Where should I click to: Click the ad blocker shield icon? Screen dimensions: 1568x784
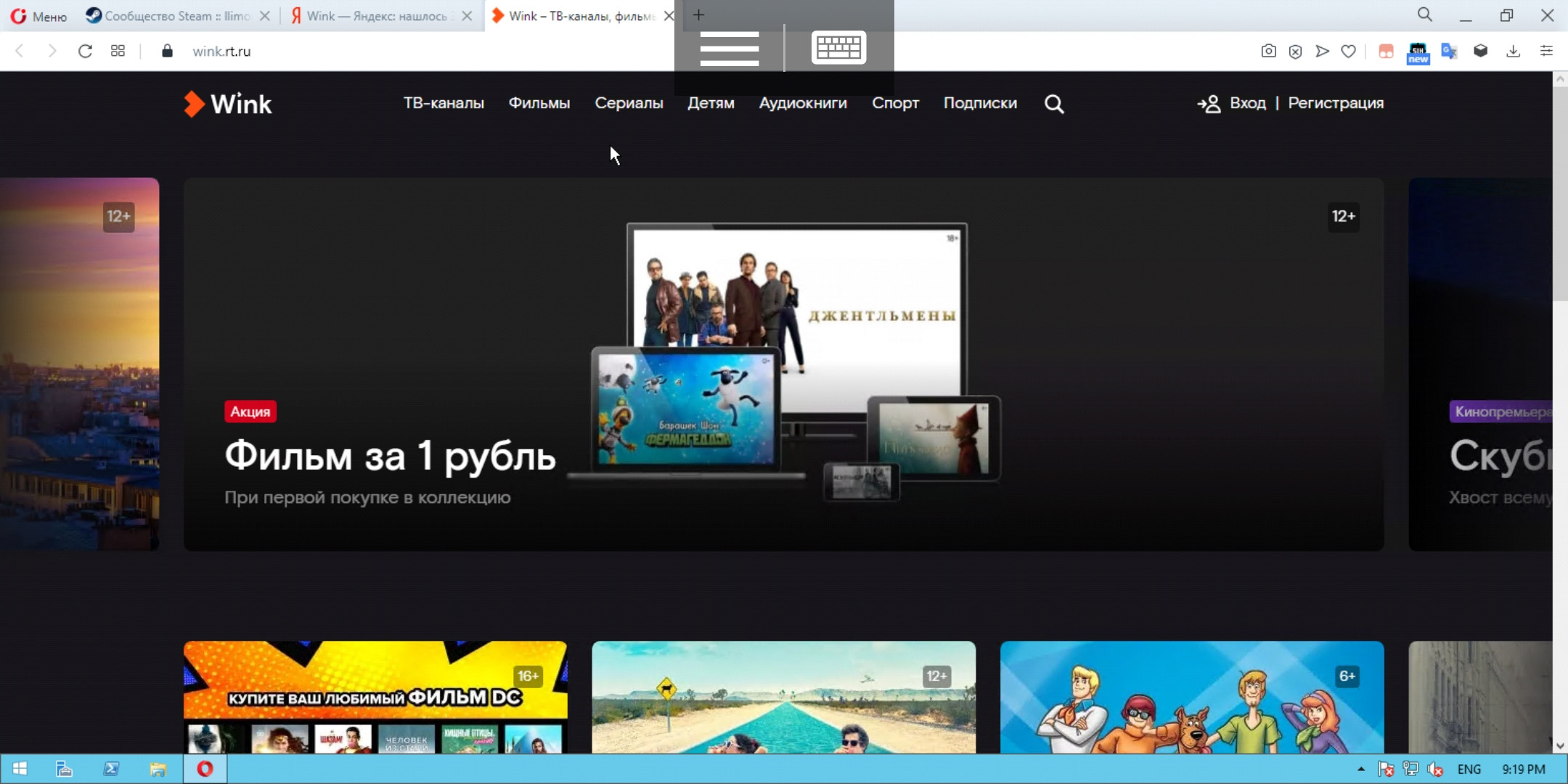click(x=1295, y=51)
